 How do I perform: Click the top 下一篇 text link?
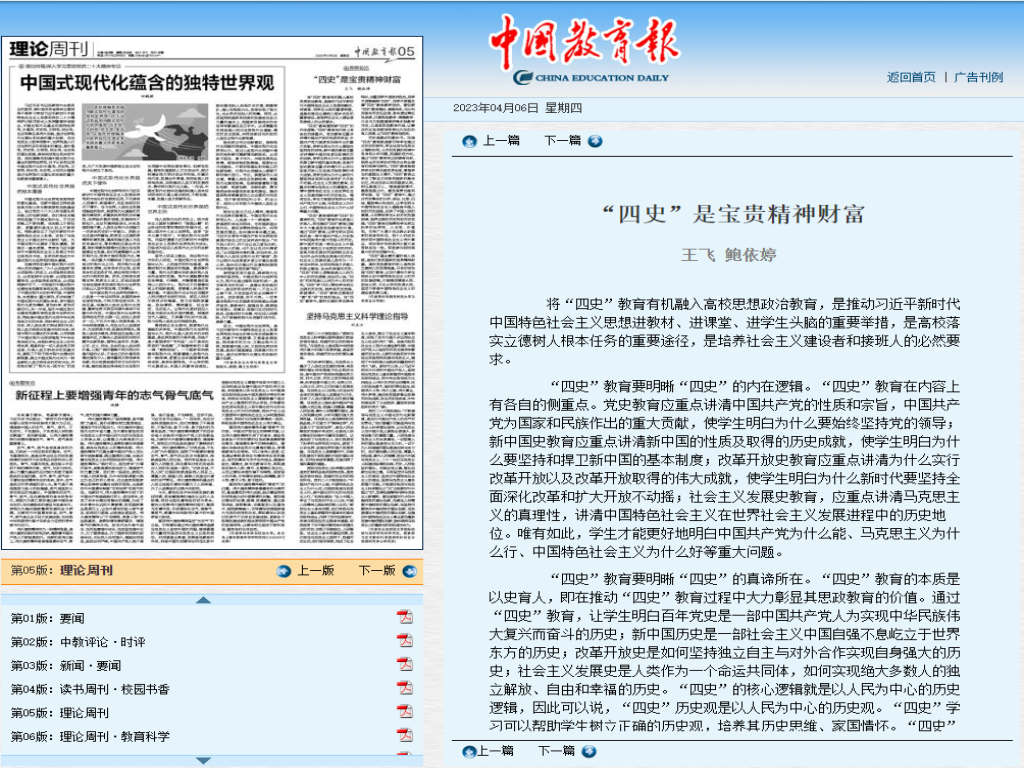click(x=562, y=140)
